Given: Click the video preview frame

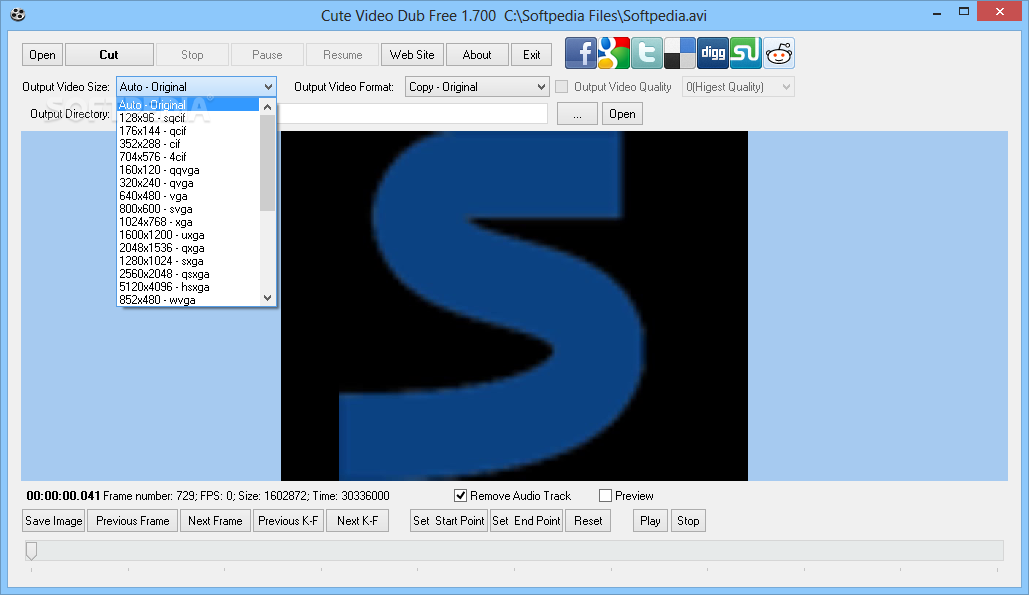Looking at the screenshot, I should 514,306.
